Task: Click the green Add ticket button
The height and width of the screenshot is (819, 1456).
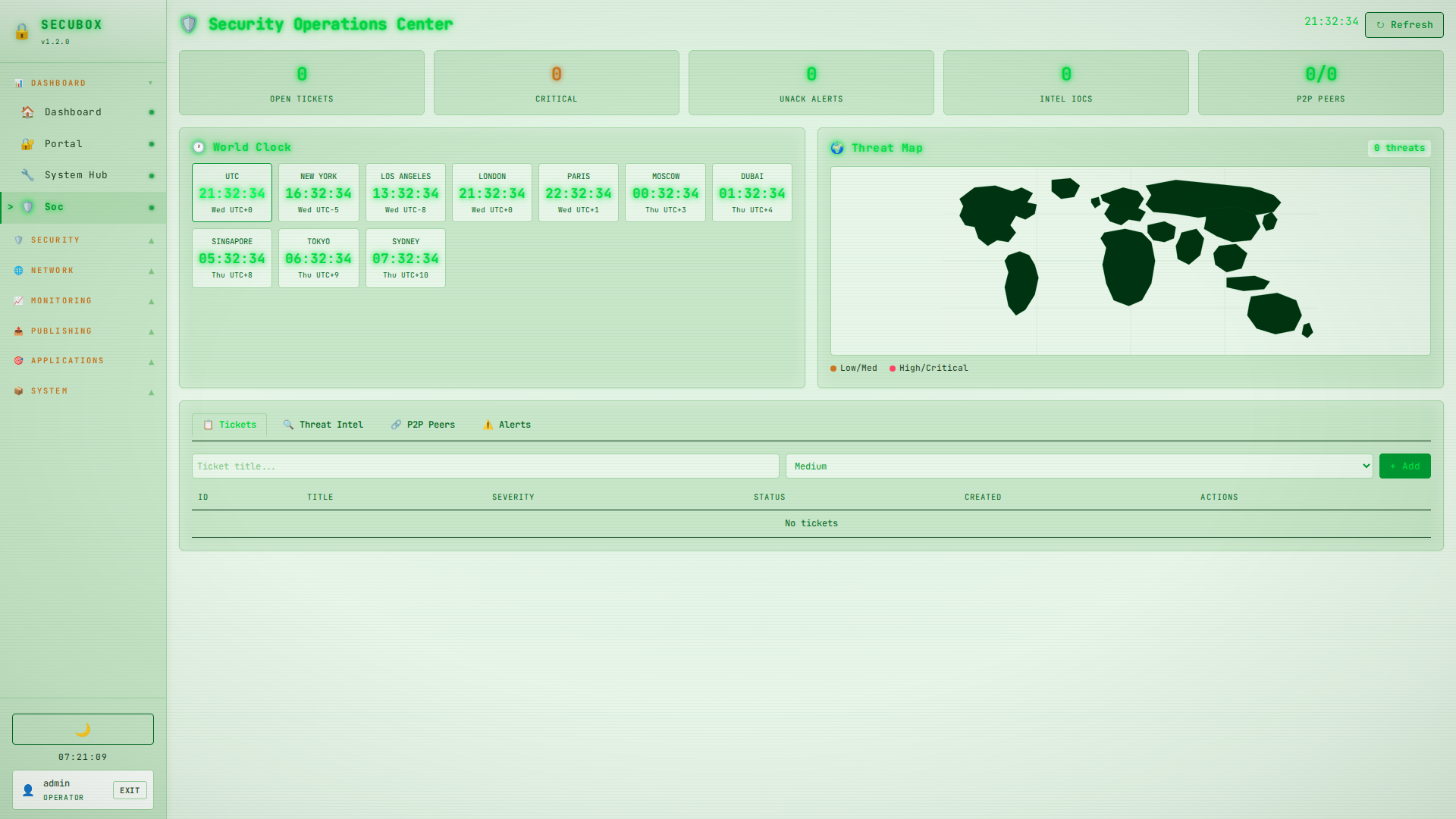Action: (x=1404, y=466)
